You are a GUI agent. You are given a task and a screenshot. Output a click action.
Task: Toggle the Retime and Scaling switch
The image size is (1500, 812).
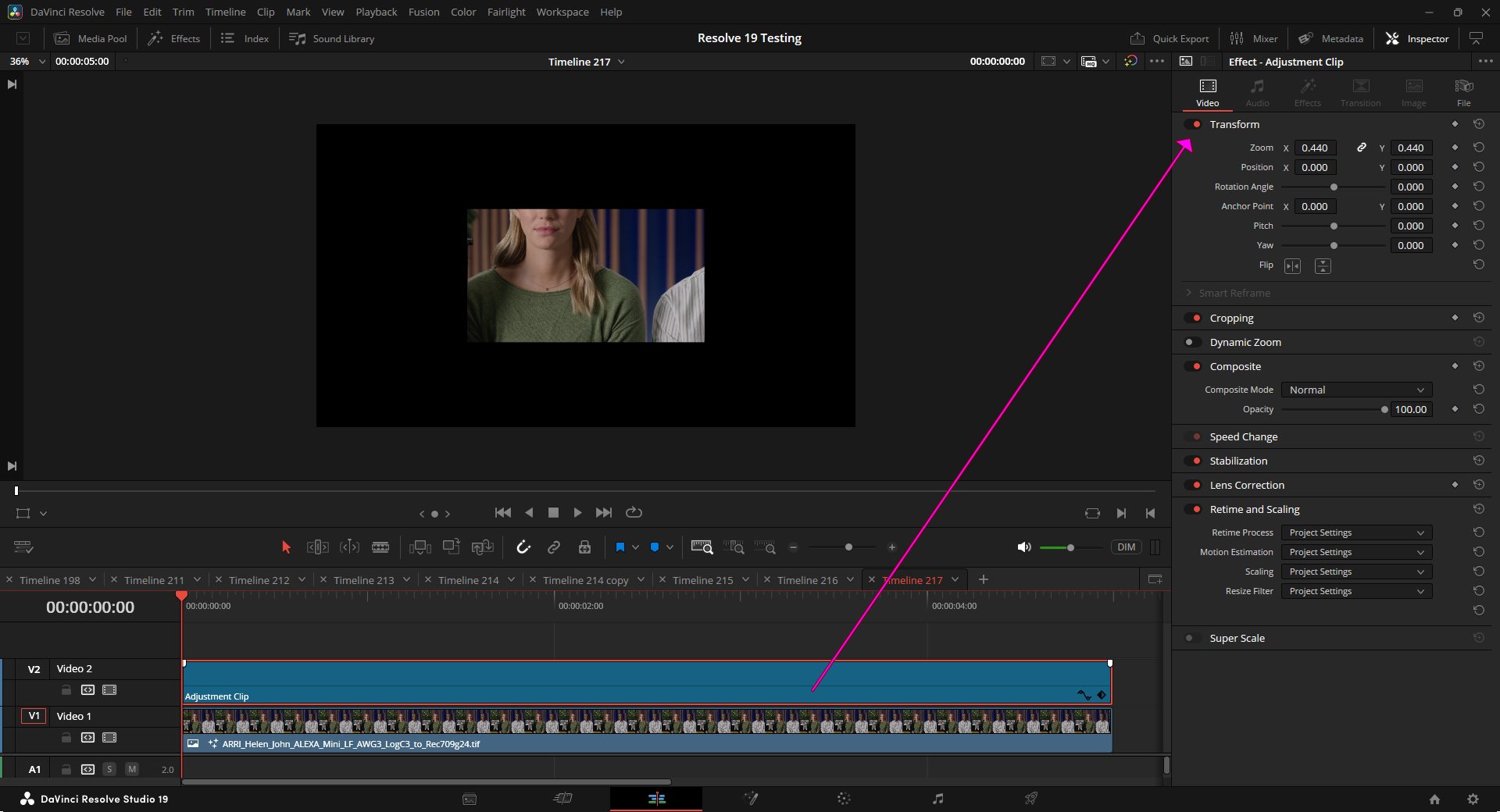pos(1192,509)
